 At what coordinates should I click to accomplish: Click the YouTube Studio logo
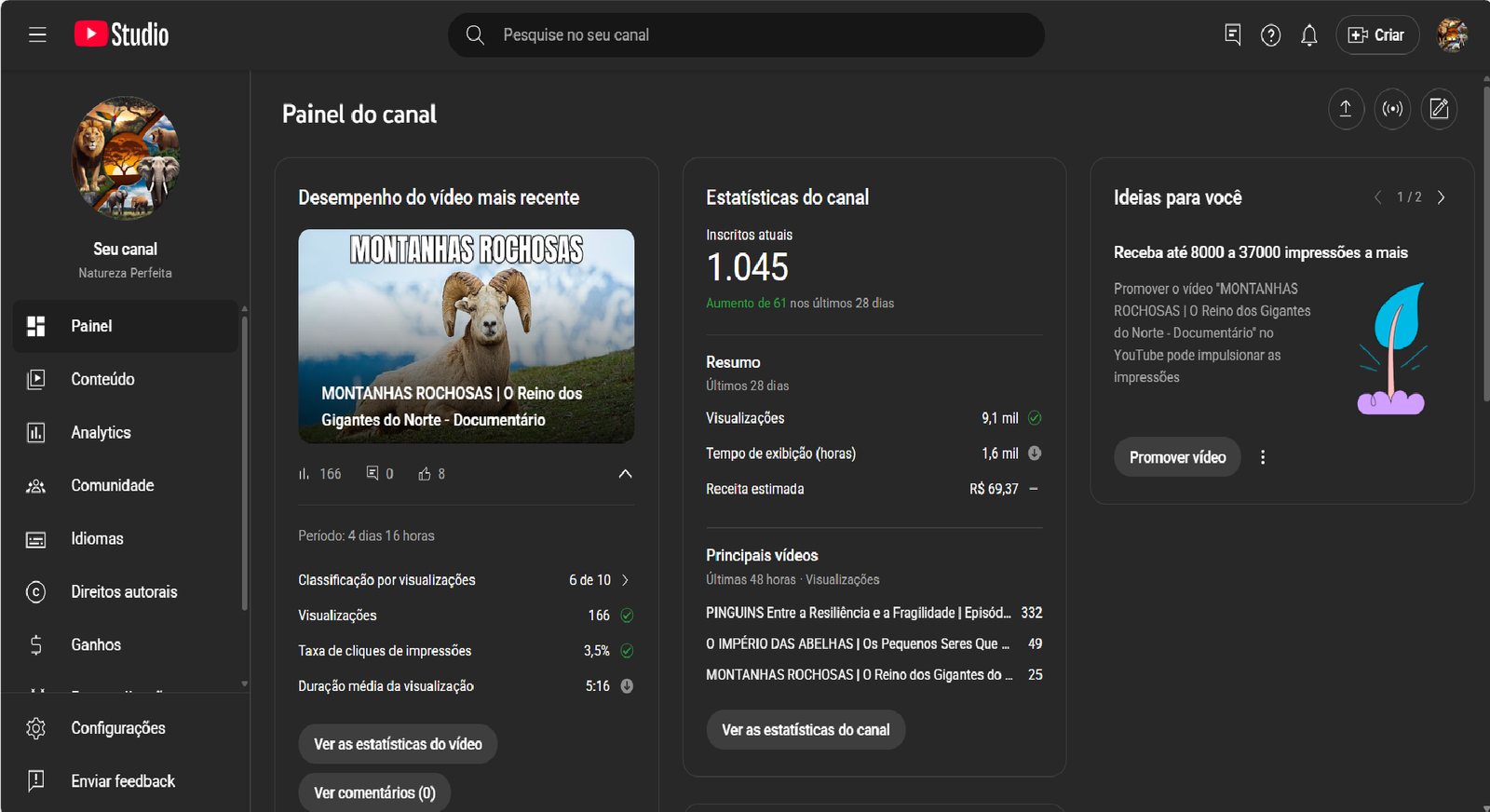(122, 35)
